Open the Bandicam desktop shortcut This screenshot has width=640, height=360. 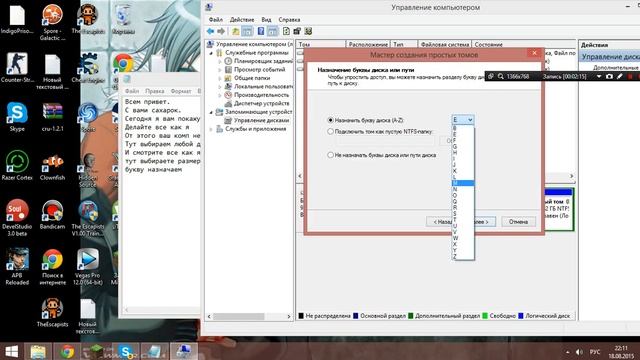(52, 214)
